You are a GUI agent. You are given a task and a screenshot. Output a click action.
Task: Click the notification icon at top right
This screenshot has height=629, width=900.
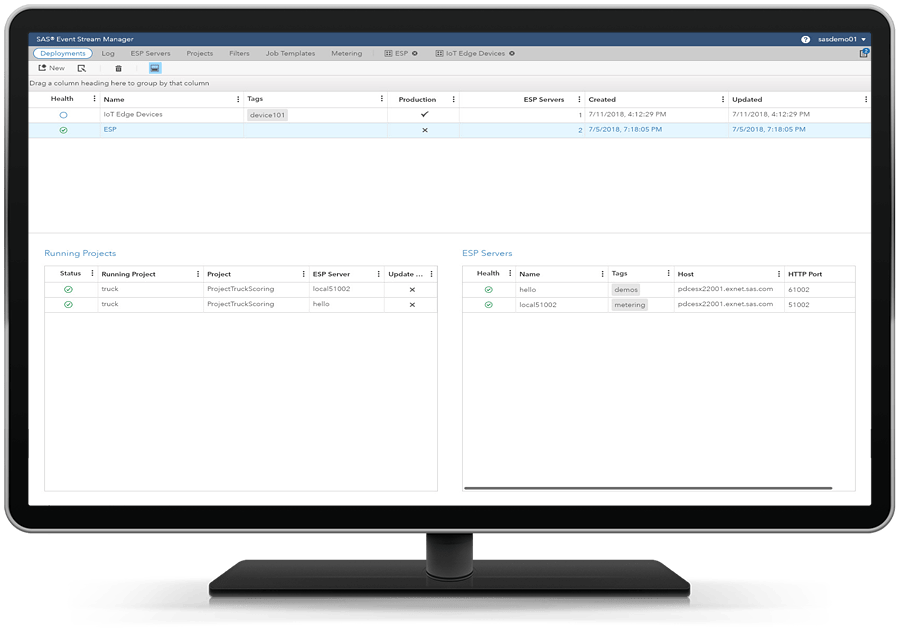864,52
